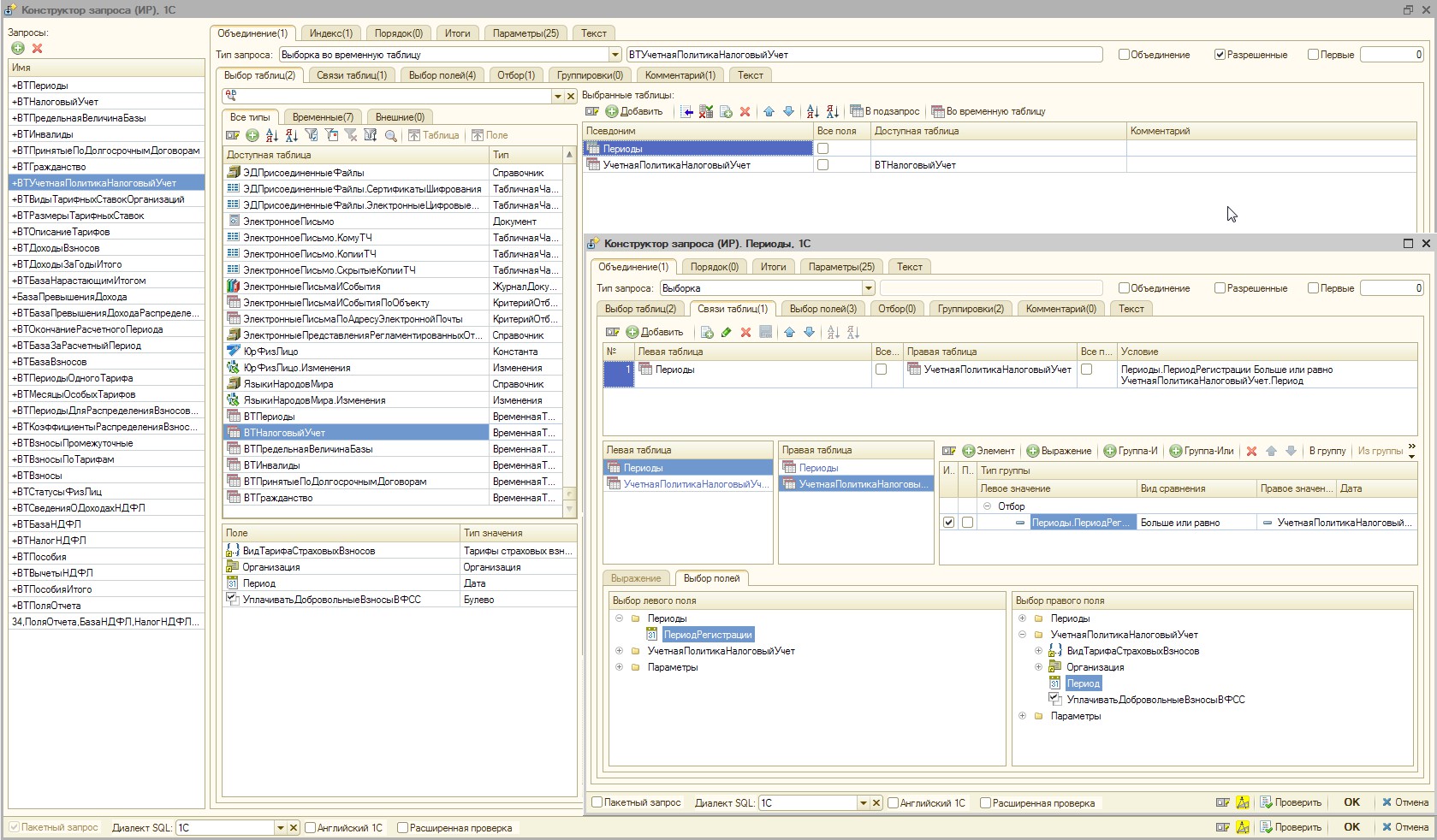Expand Параметры node in right field tree
Screen dimensions: 1437x840
point(1022,716)
